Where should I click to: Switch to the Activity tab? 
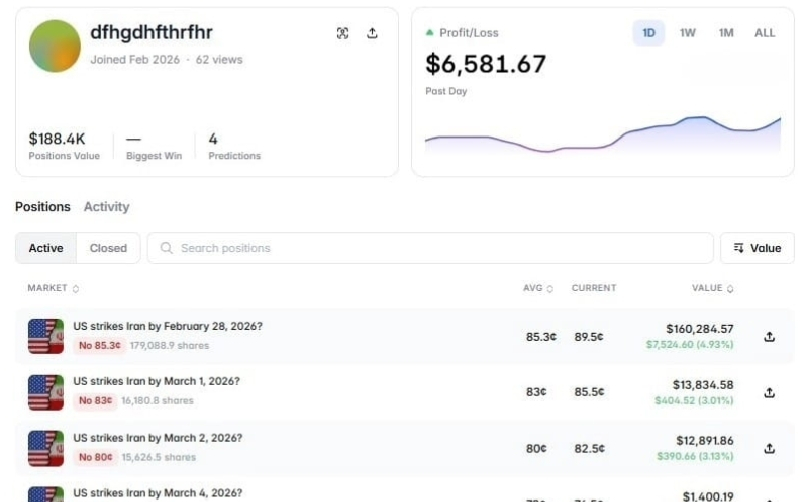106,207
